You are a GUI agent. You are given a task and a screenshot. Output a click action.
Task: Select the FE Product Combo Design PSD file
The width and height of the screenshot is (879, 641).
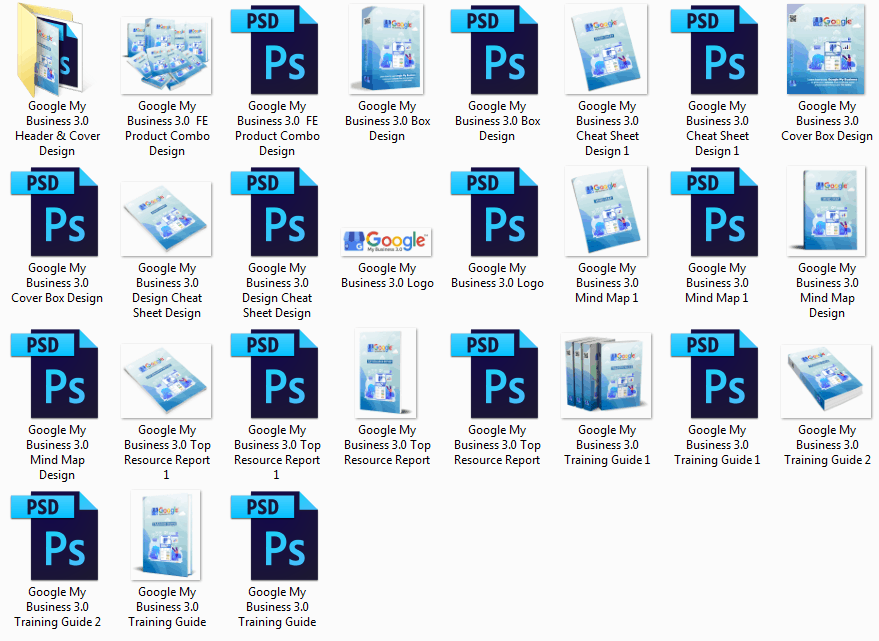click(277, 50)
